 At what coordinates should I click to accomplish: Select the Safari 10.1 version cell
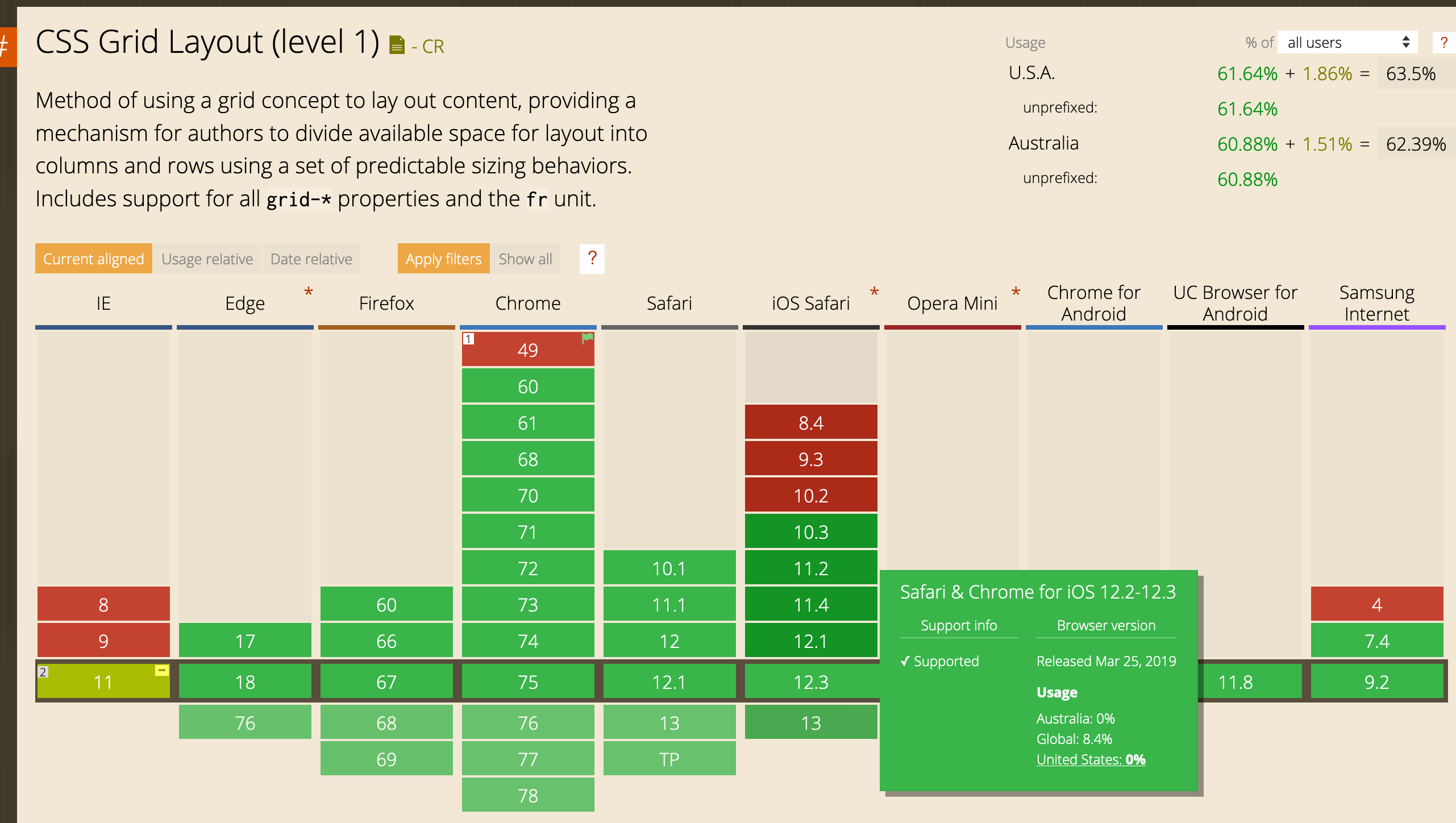click(669, 568)
